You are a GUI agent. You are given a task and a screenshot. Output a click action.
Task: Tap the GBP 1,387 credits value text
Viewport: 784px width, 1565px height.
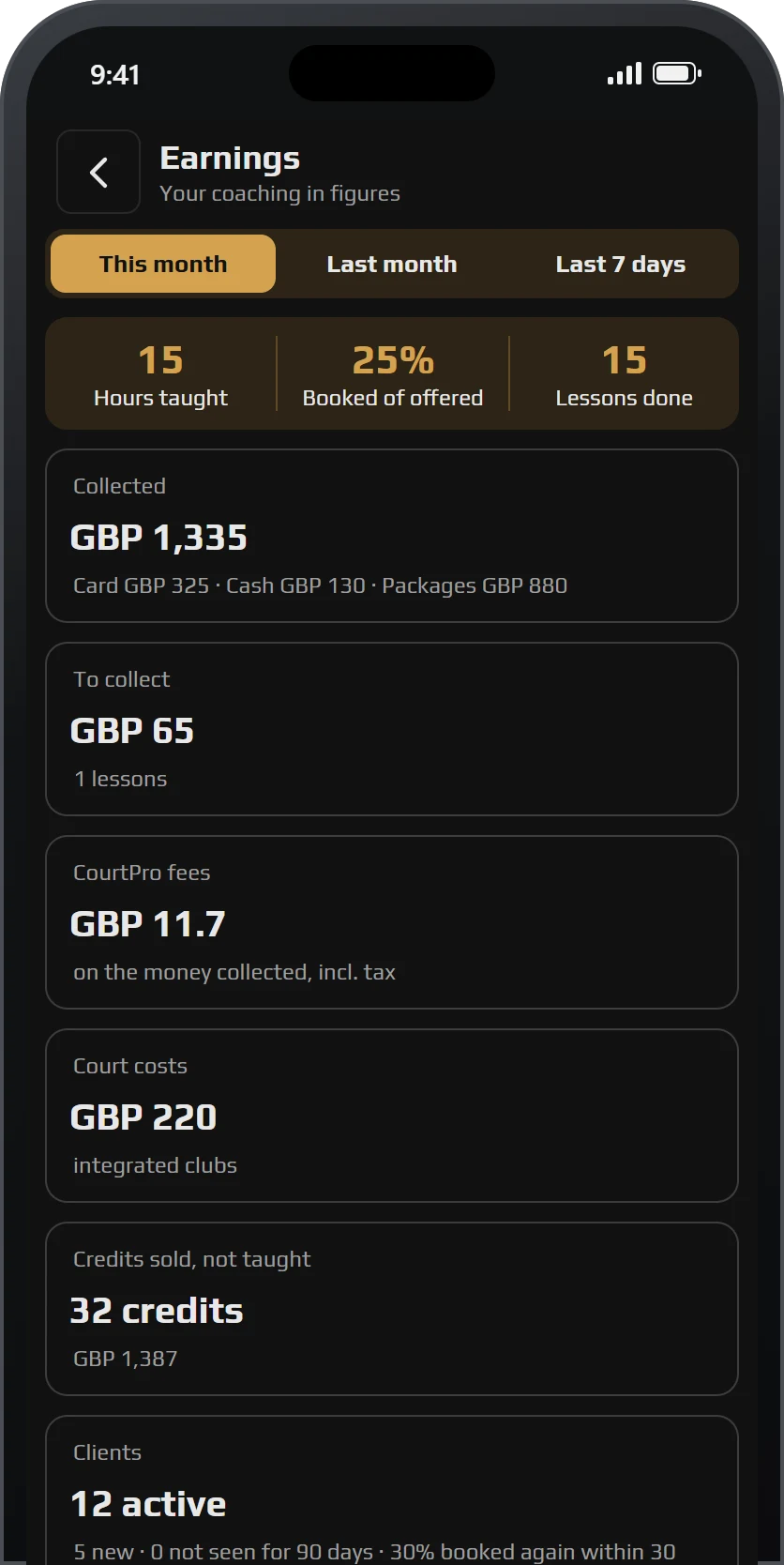pyautogui.click(x=126, y=1359)
